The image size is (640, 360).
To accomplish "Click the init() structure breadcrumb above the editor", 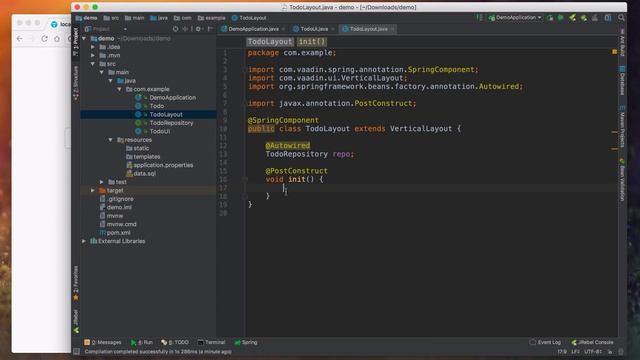I will [x=312, y=41].
